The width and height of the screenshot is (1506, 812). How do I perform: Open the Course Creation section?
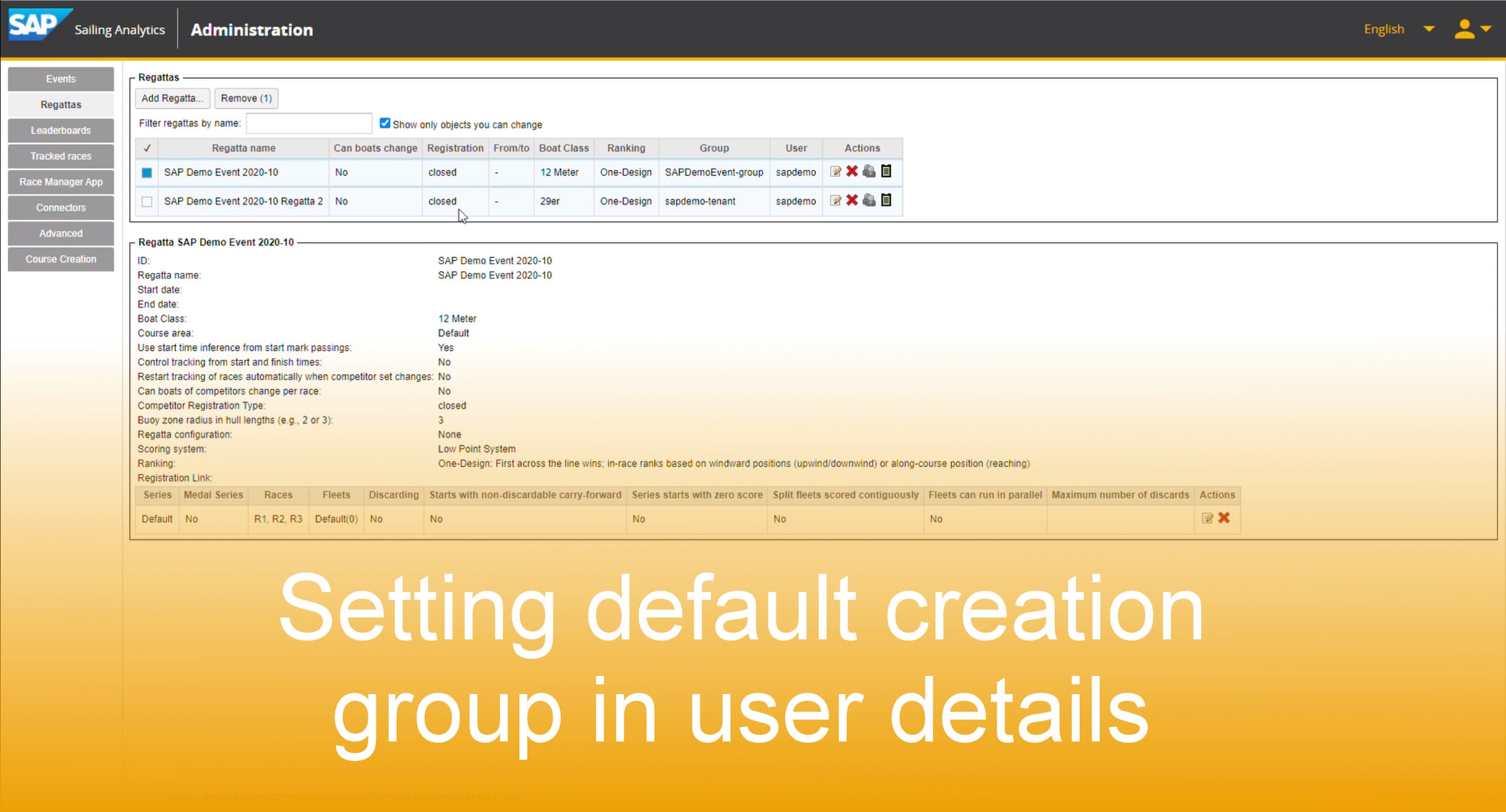(x=60, y=259)
